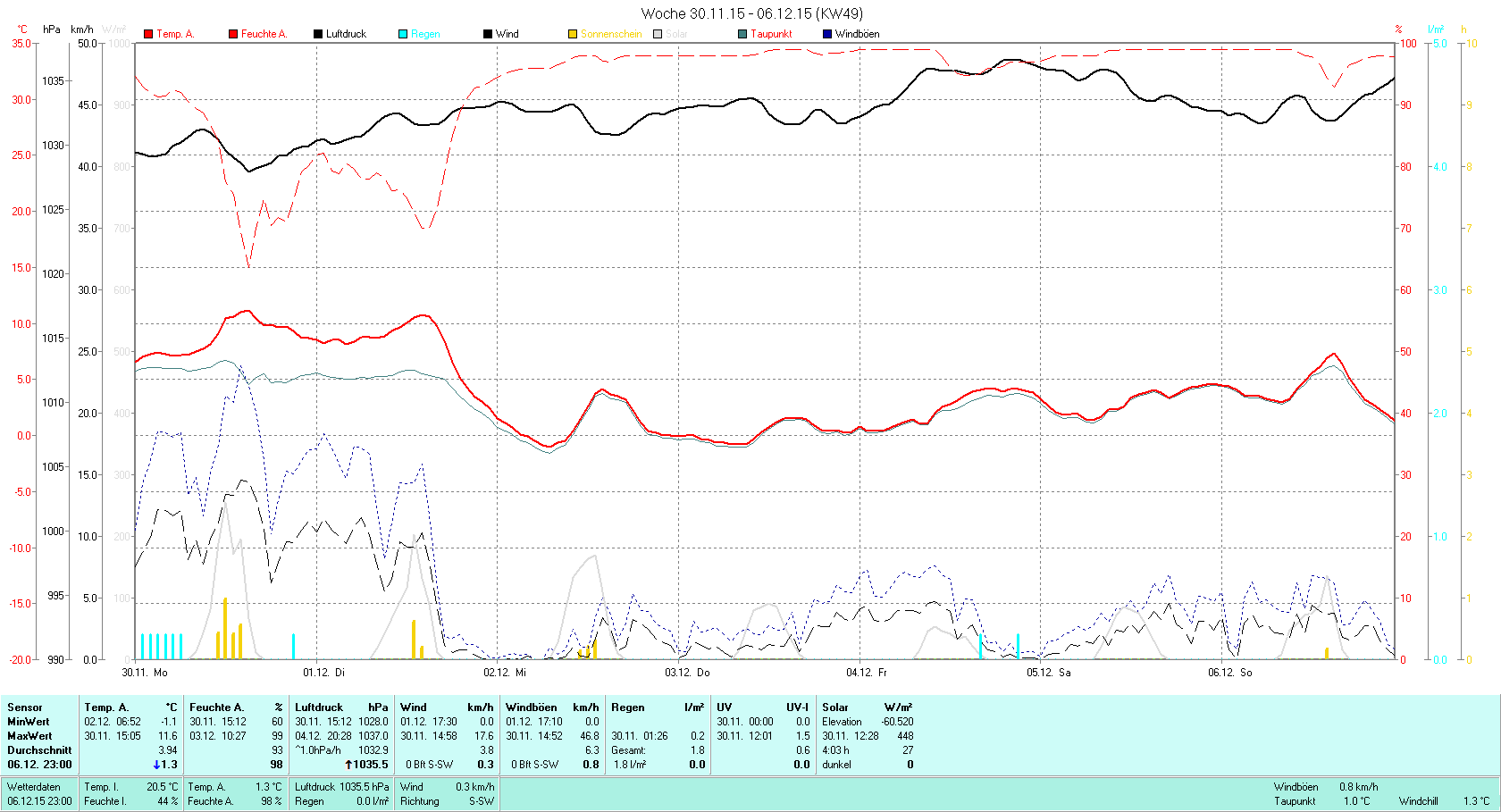Click the '02.12. Mi' x-axis label
This screenshot has width=1501, height=812.
click(505, 673)
